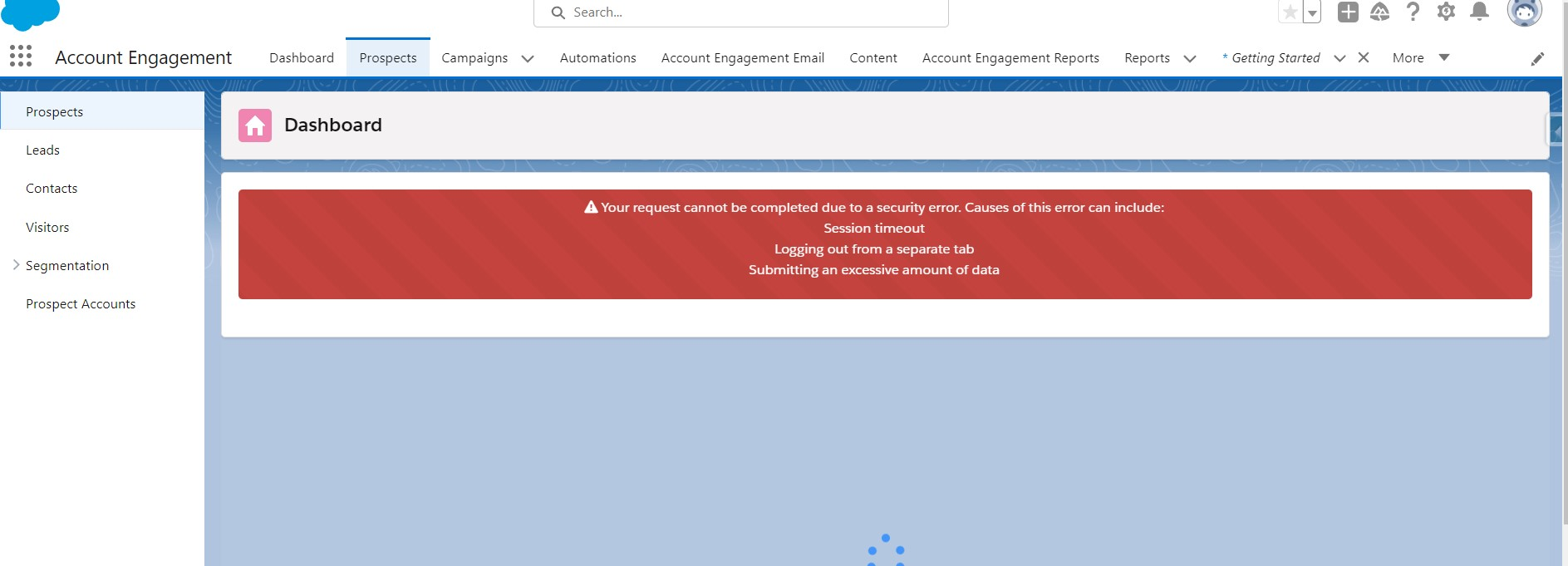Switch to the Dashboard tab
This screenshot has width=1568, height=566.
pyautogui.click(x=302, y=58)
